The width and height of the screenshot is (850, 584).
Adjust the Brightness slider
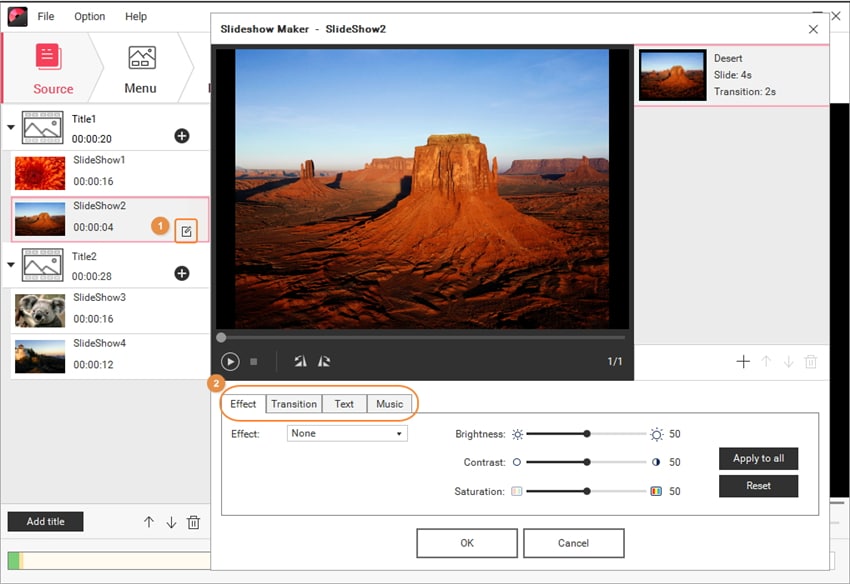click(x=585, y=432)
